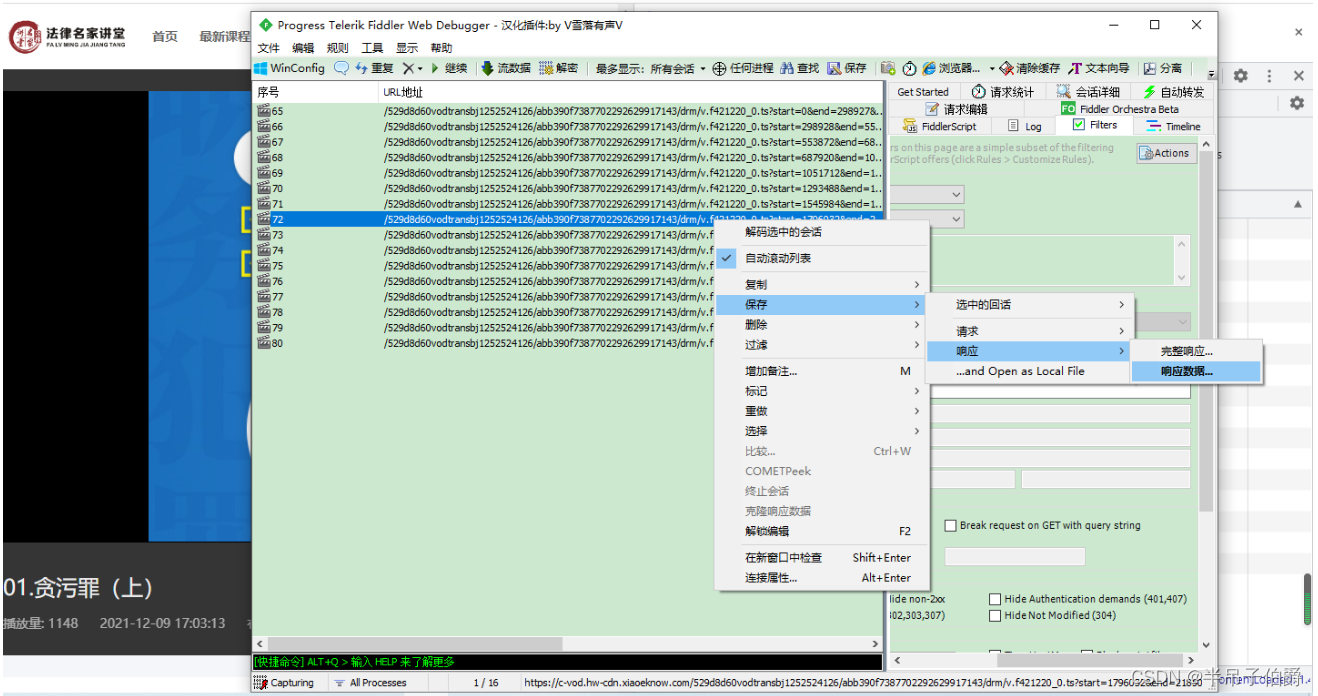This screenshot has width=1318, height=696.
Task: Click the 解码选中的会话 context menu item
Action: click(823, 231)
